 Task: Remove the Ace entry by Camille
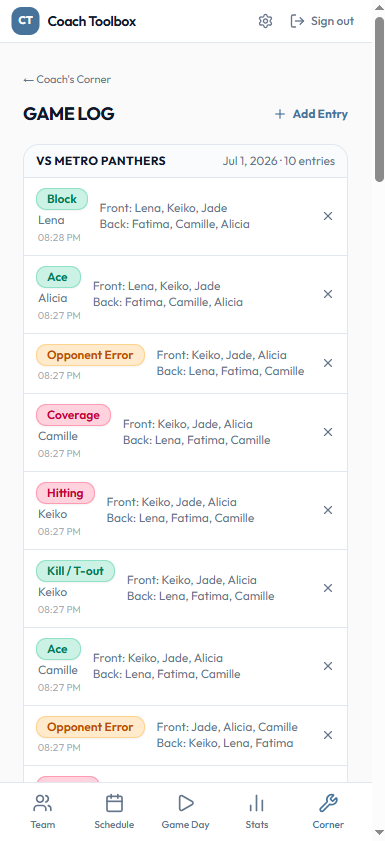[x=328, y=666]
